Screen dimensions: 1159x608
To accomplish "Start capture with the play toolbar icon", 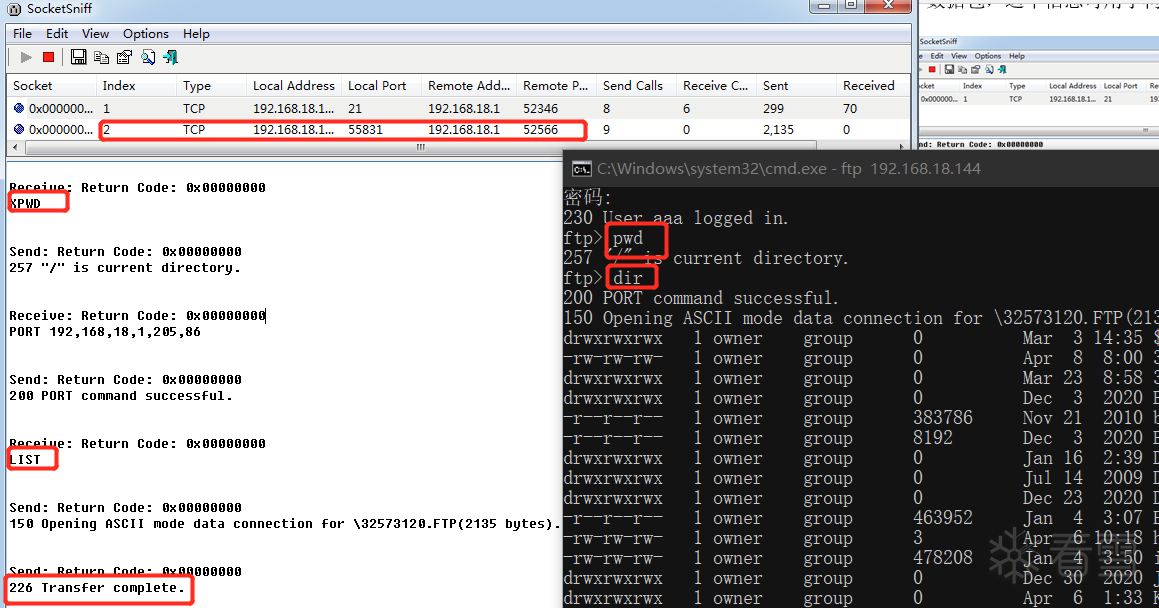I will pos(26,57).
